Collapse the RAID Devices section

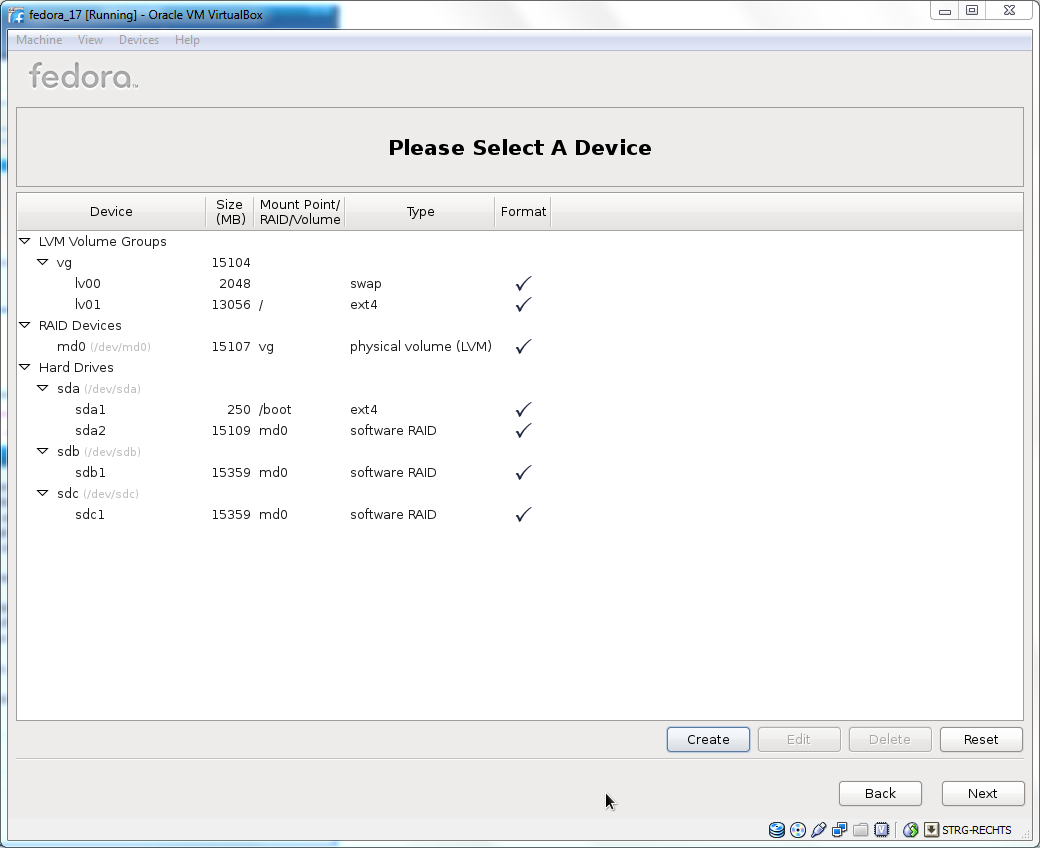click(25, 325)
